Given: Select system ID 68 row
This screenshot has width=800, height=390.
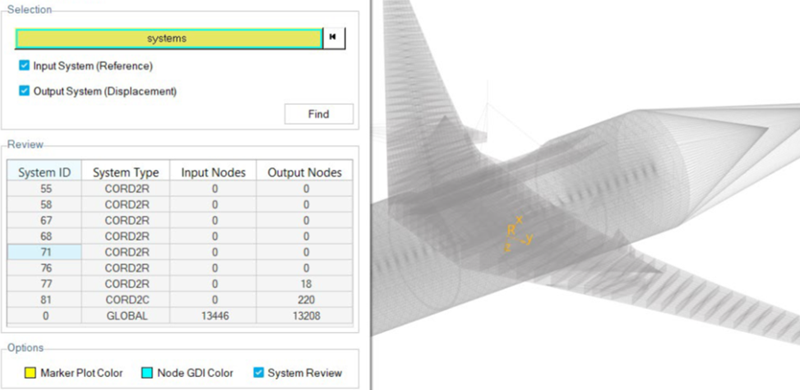Looking at the screenshot, I should pos(180,236).
